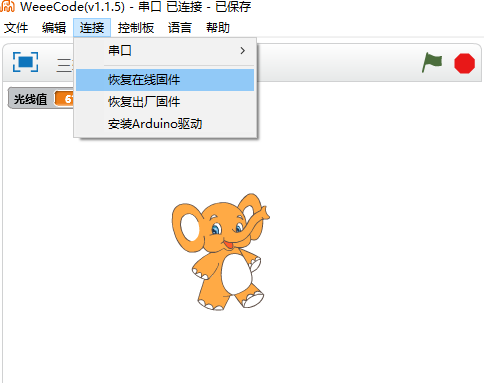The height and width of the screenshot is (383, 484).
Task: Open the 语言 menu
Action: [x=180, y=28]
